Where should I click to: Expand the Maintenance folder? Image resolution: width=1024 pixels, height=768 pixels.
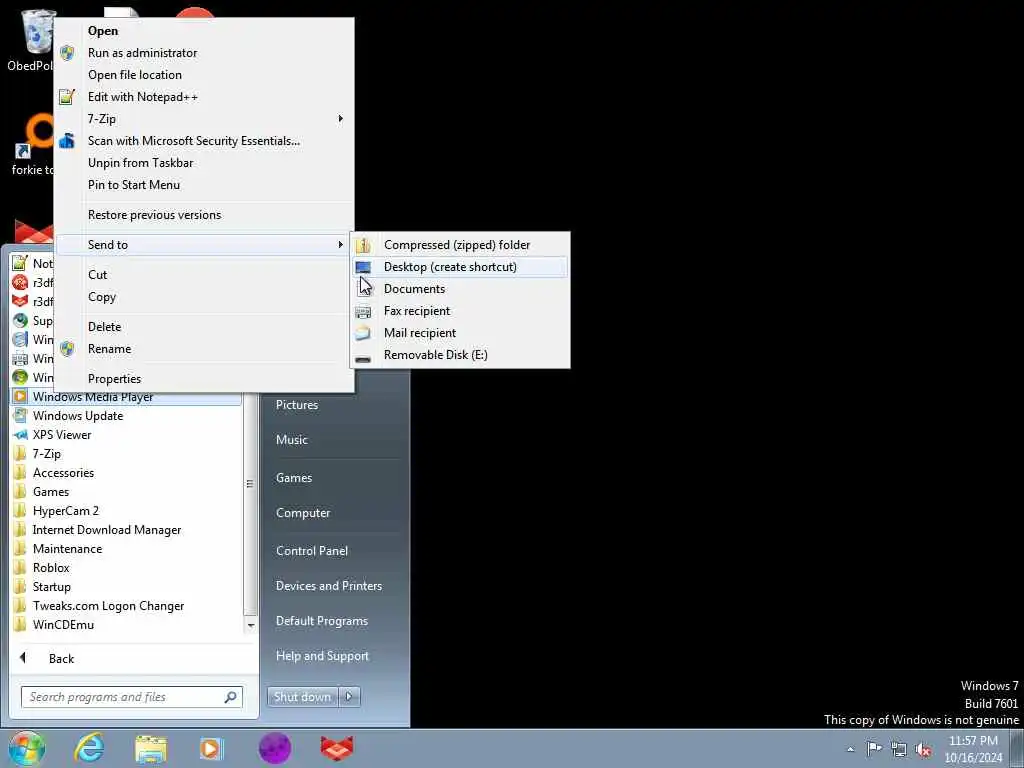click(127, 549)
